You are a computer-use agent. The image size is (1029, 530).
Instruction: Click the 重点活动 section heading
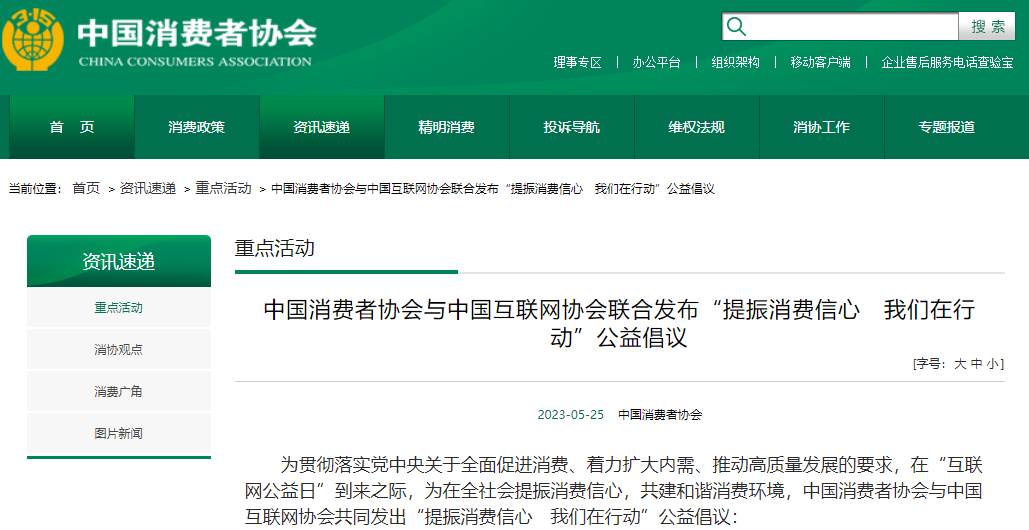coord(275,248)
